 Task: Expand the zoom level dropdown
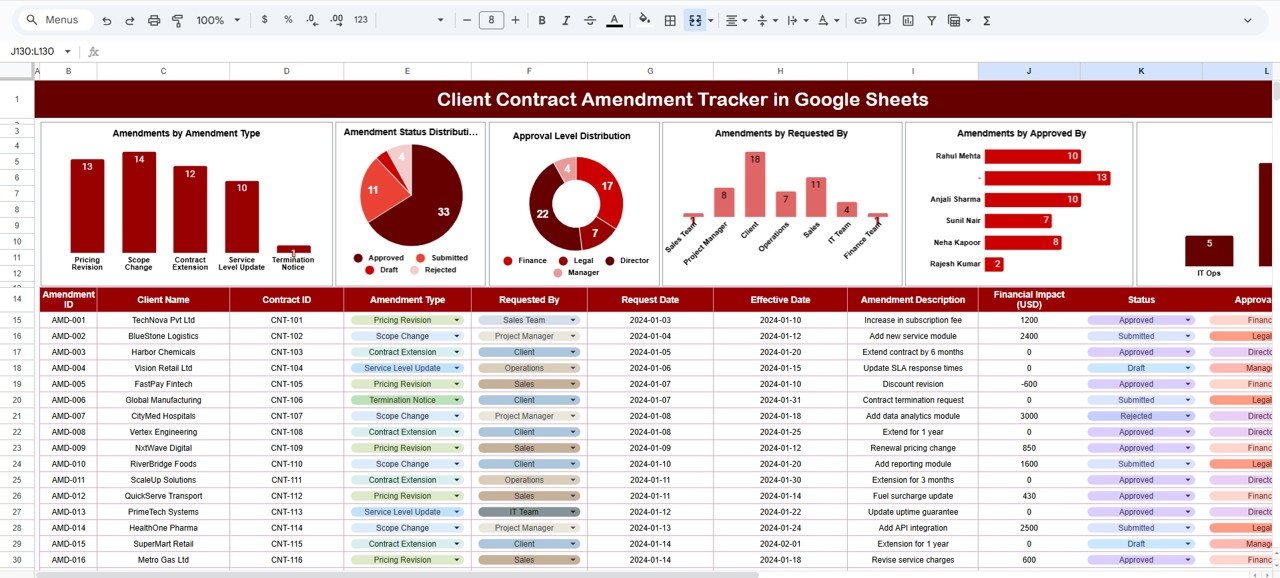(x=237, y=19)
